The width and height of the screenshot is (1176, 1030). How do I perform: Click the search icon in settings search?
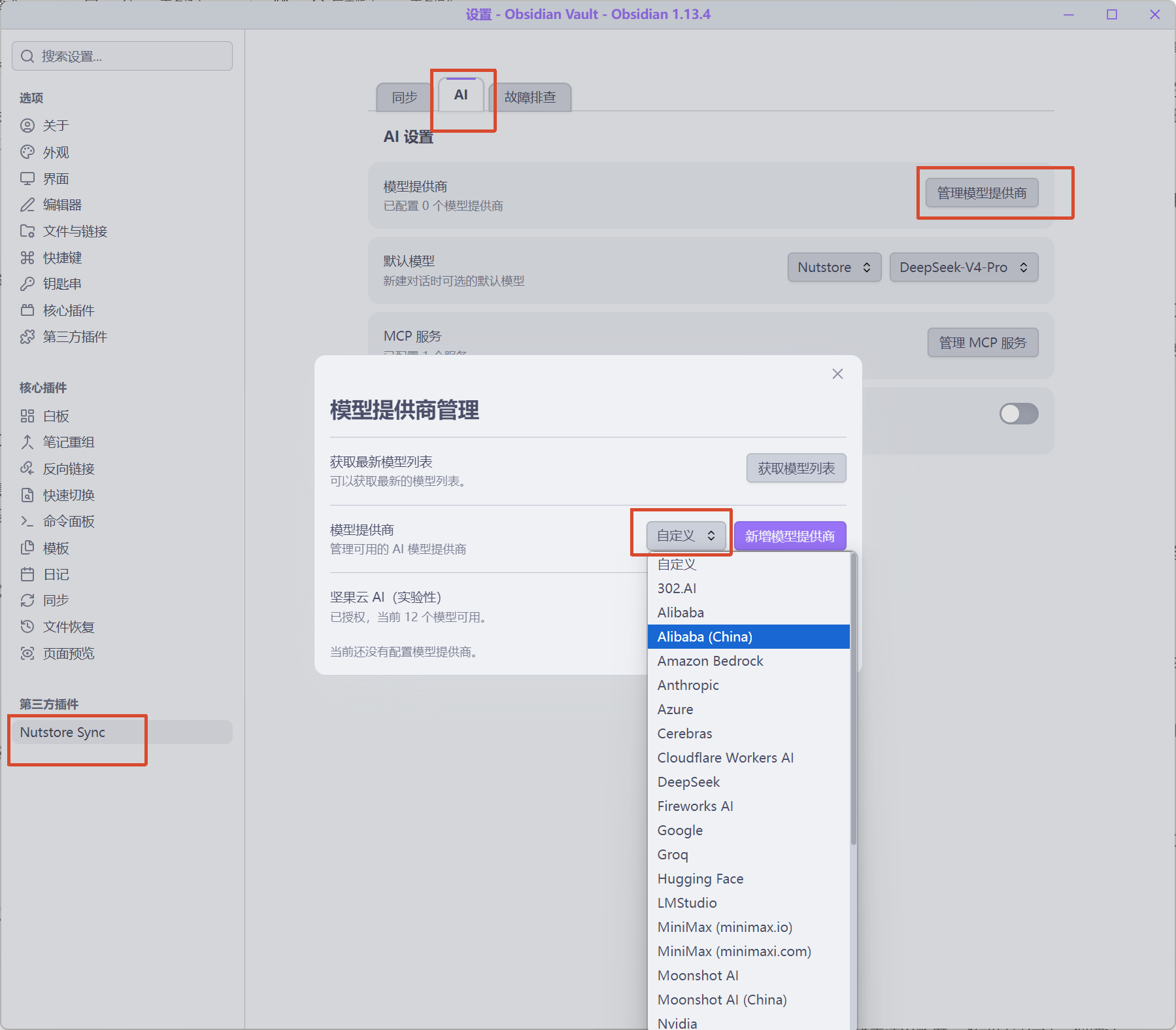[x=27, y=56]
